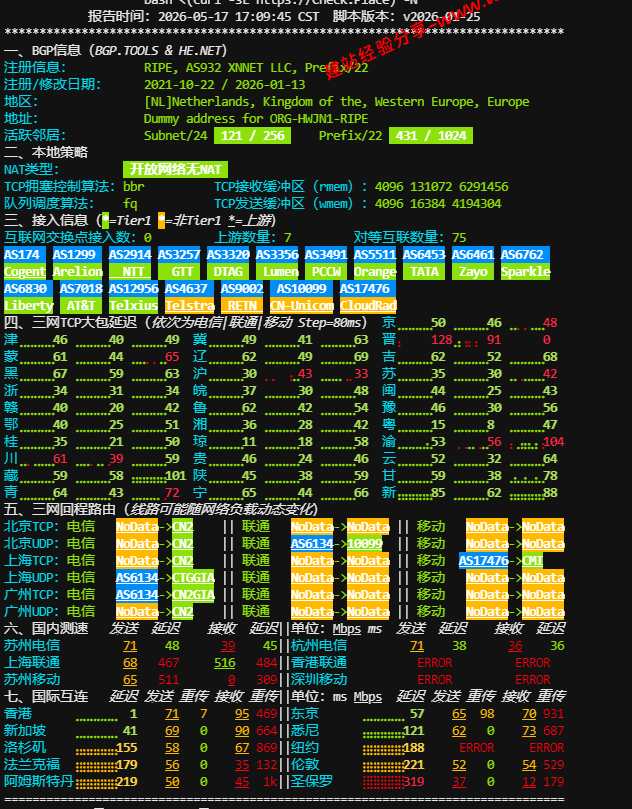
Task: Click the CN2GIA label in Guangzhou TCP row
Action: click(193, 595)
